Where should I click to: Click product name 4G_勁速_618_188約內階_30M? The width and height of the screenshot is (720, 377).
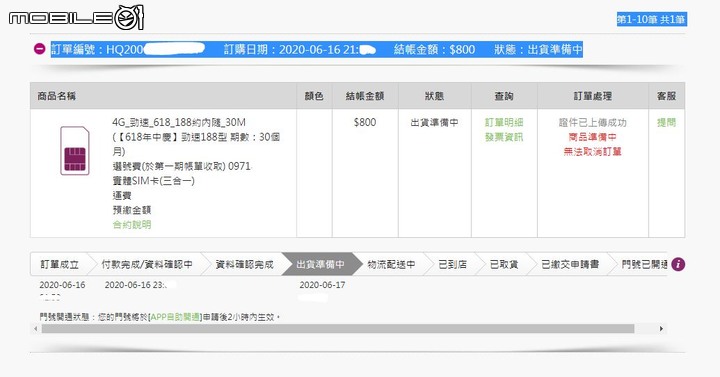point(179,122)
